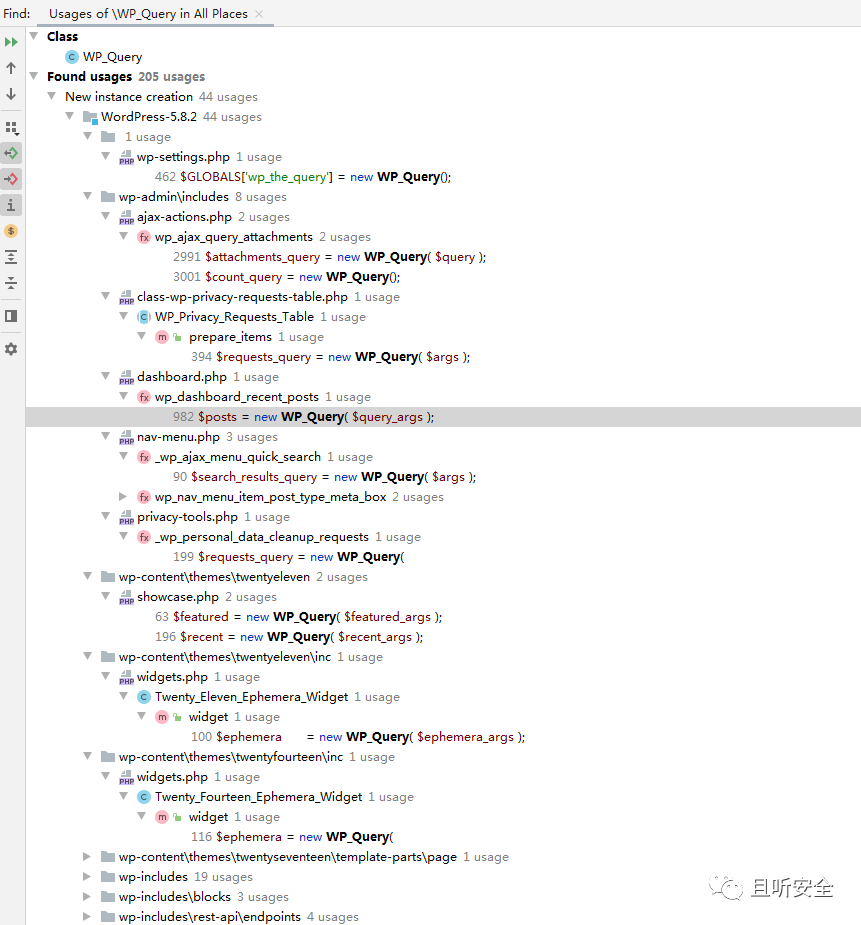Click PHP file icon of ajax-actions.php
This screenshot has width=861, height=925.
click(x=126, y=218)
